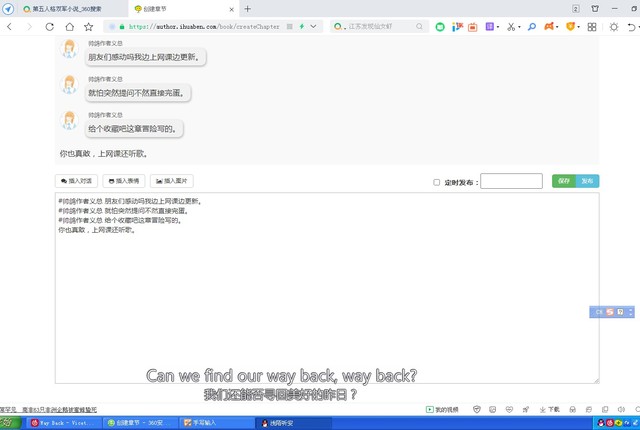Click the browser refresh button
The image size is (640, 430).
50,27
